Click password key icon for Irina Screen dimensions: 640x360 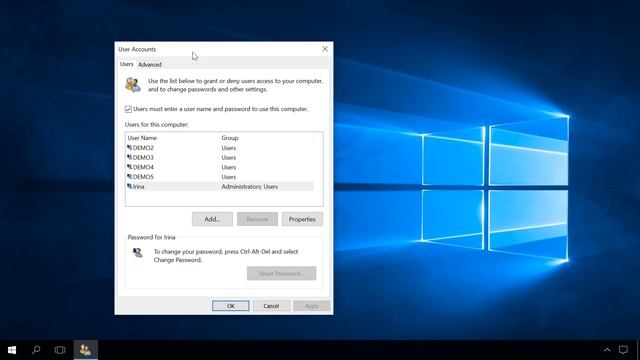(138, 253)
